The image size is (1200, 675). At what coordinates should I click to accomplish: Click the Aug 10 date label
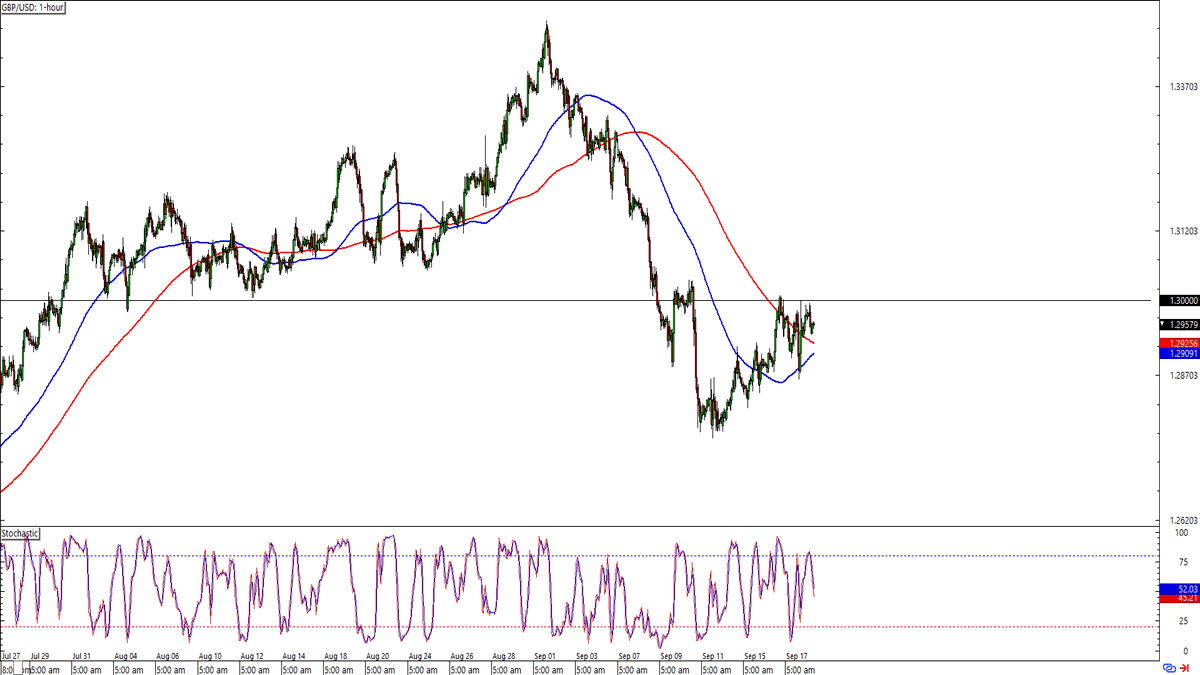[x=209, y=657]
